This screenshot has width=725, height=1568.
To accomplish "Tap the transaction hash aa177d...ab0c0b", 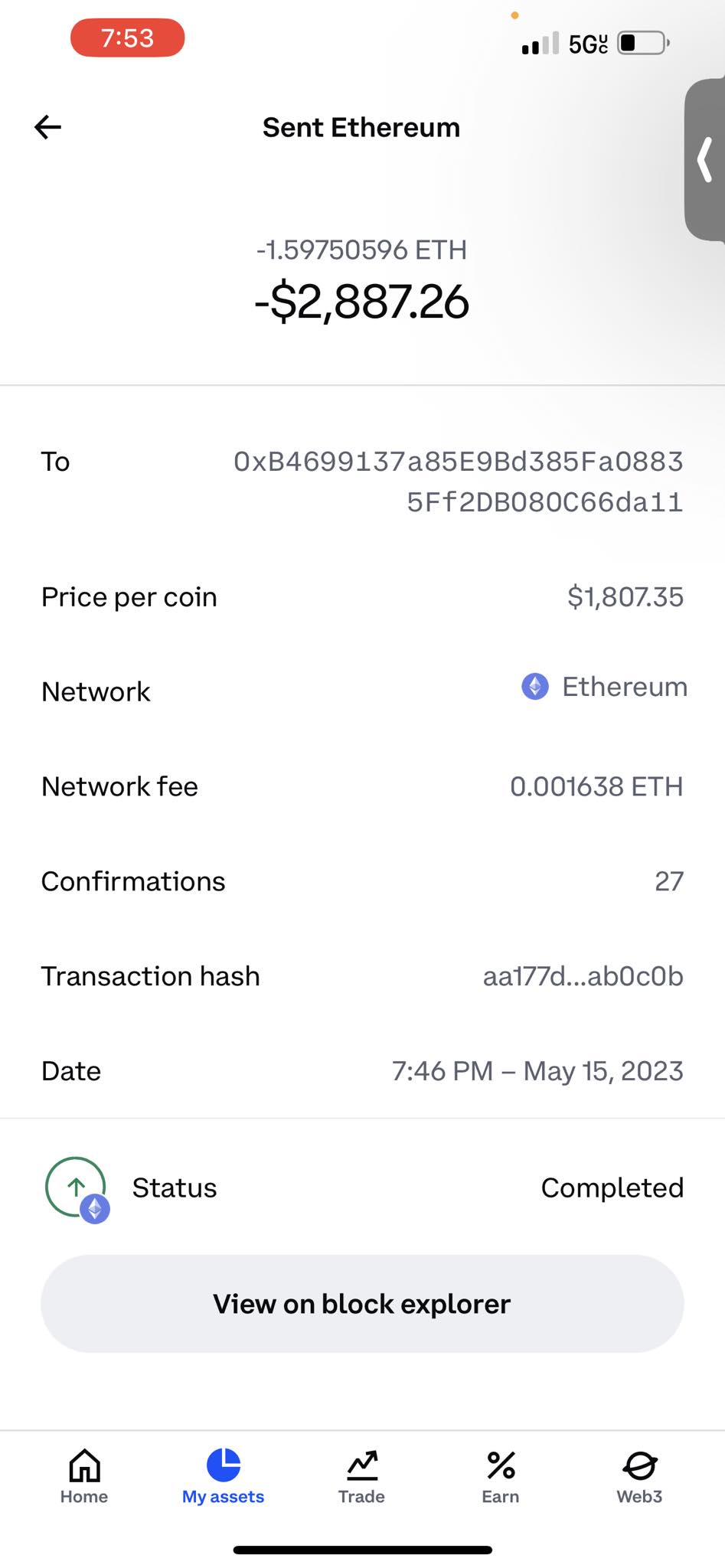I will (x=583, y=976).
